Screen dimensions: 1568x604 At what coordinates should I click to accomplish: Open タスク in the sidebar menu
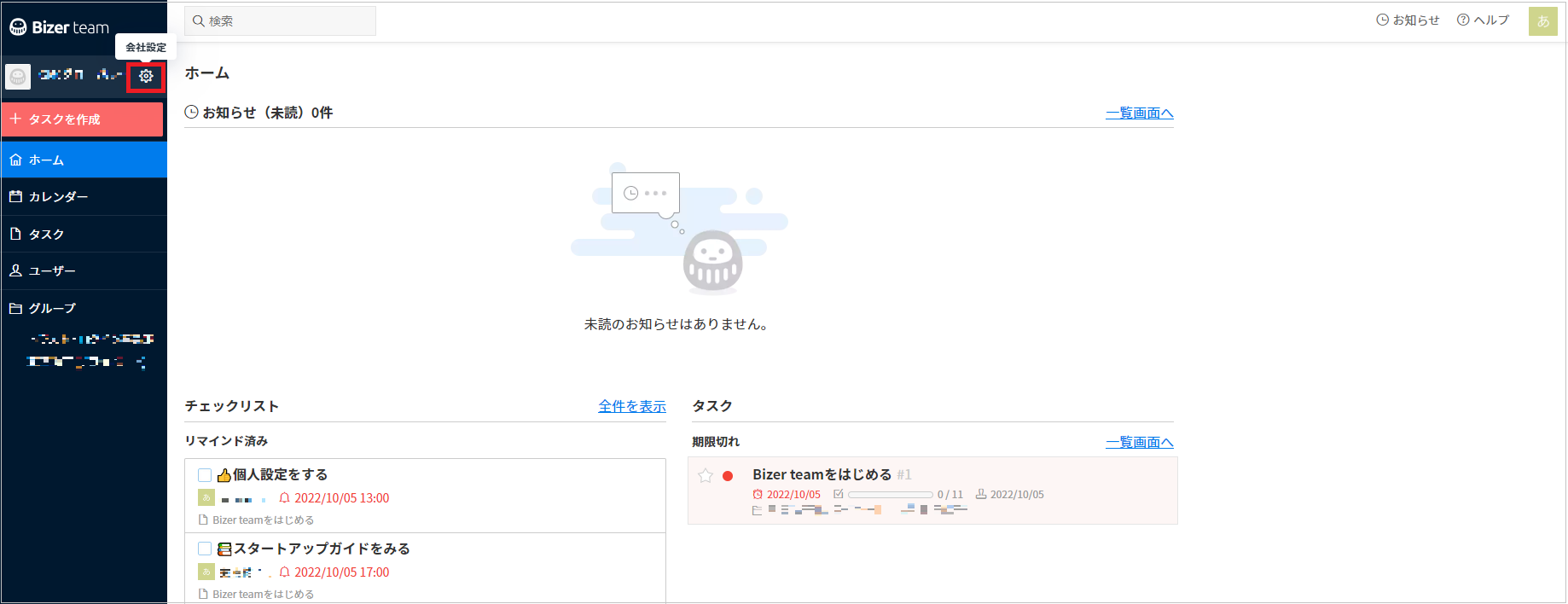84,234
